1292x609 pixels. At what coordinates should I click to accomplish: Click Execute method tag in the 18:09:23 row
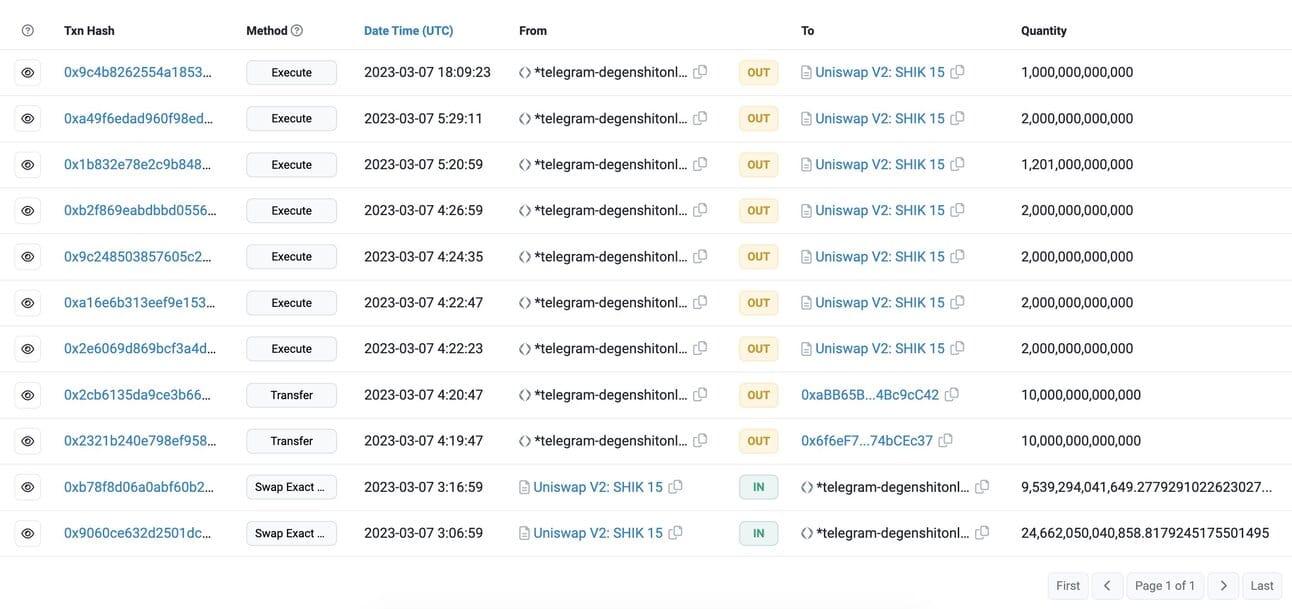[x=292, y=72]
